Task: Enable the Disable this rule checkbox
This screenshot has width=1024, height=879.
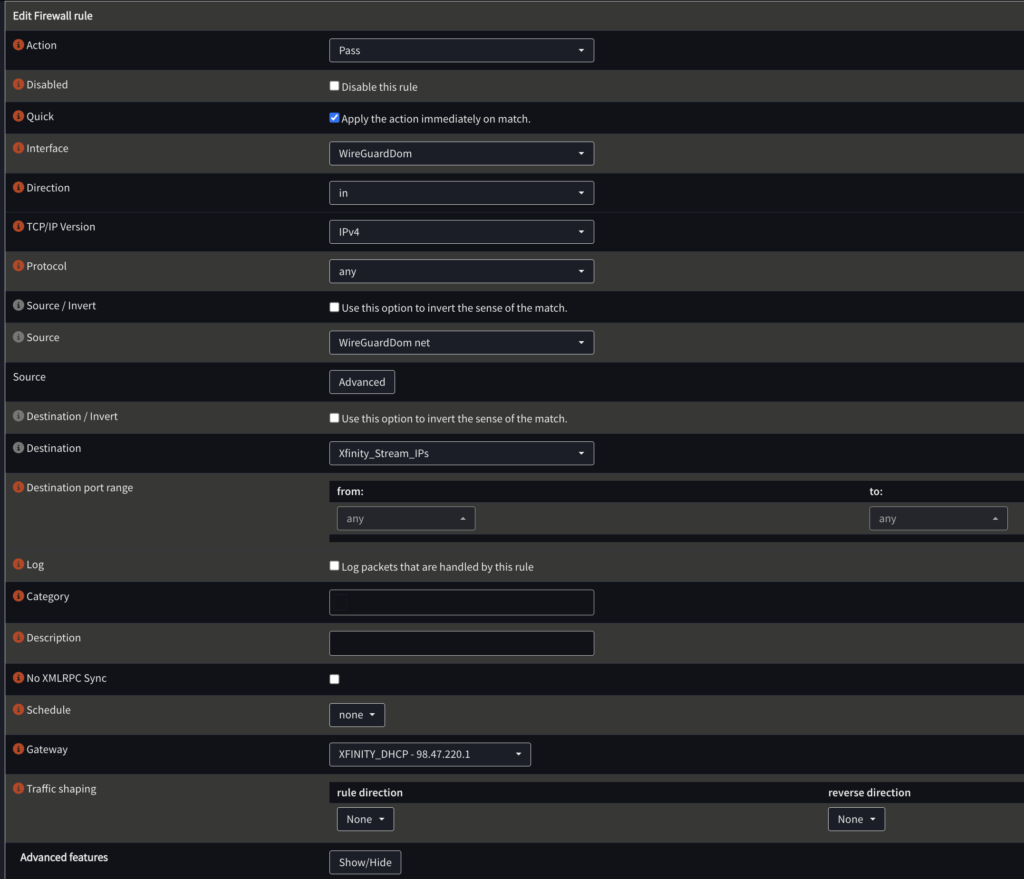Action: (x=335, y=86)
